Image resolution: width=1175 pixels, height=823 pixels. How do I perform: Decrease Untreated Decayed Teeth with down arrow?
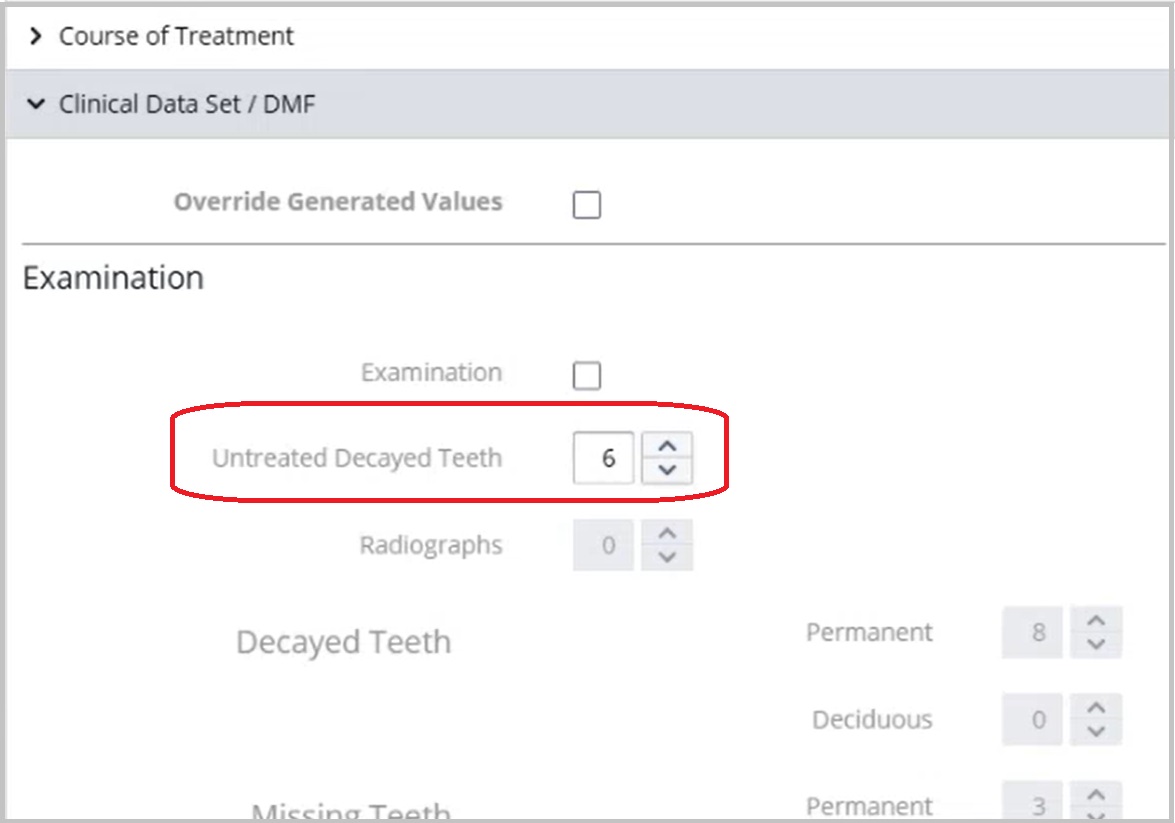click(x=667, y=471)
